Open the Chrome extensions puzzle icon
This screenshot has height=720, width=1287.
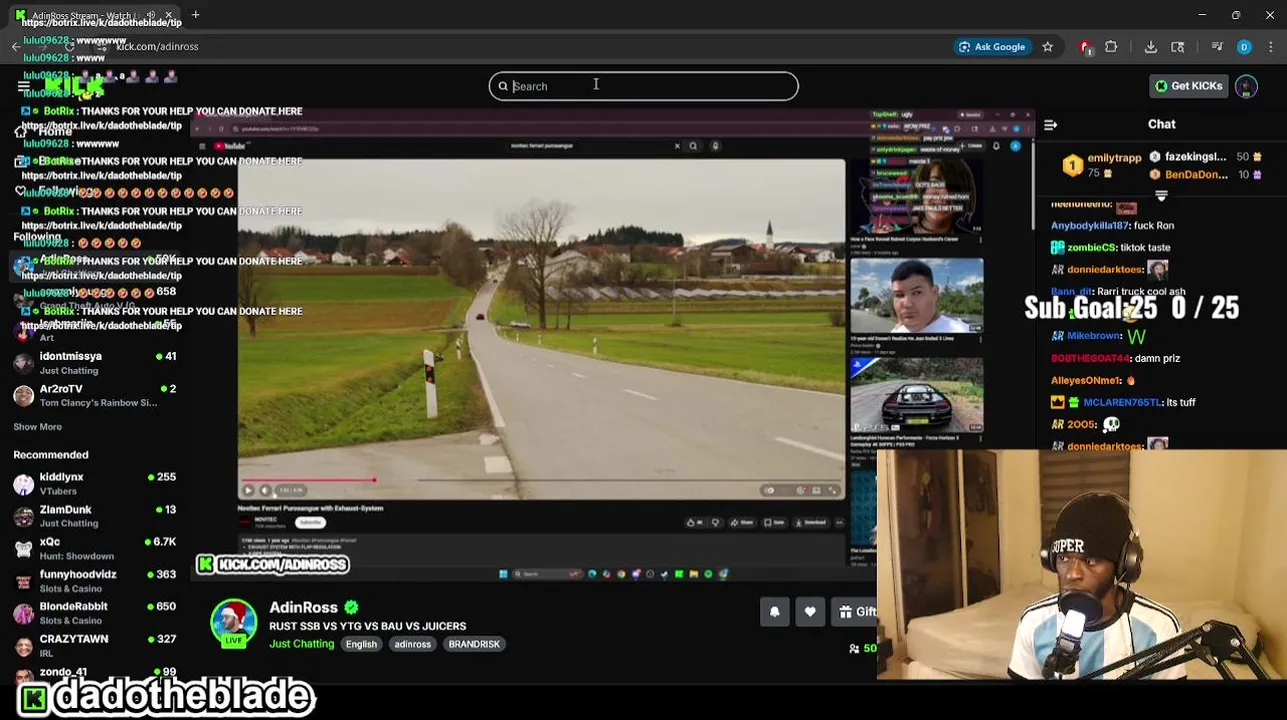click(1111, 46)
